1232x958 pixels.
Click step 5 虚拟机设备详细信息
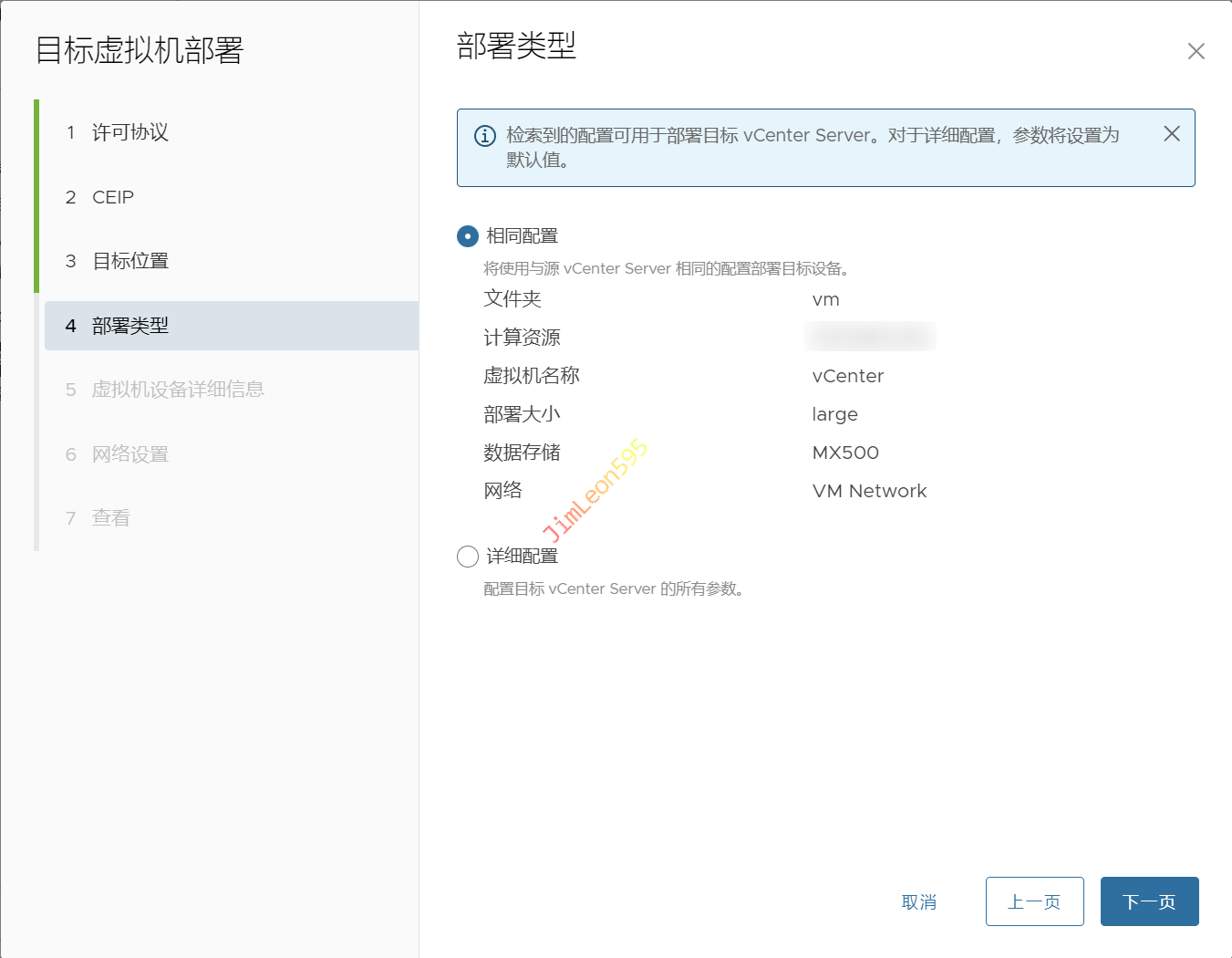click(x=177, y=390)
